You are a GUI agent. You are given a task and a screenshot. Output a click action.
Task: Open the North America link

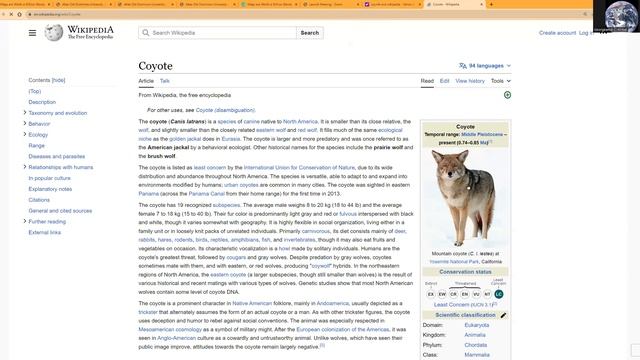[300, 122]
